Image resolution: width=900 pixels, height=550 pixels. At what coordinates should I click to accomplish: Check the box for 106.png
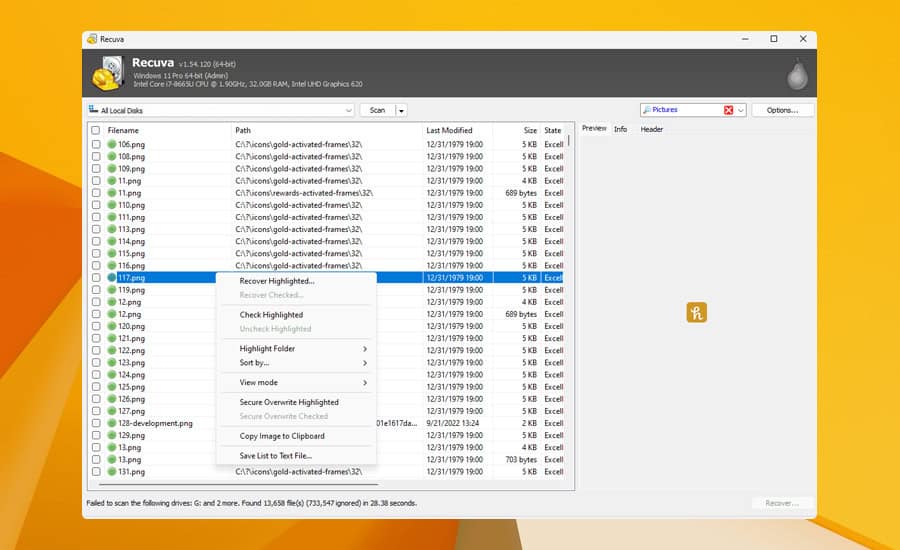[96, 144]
